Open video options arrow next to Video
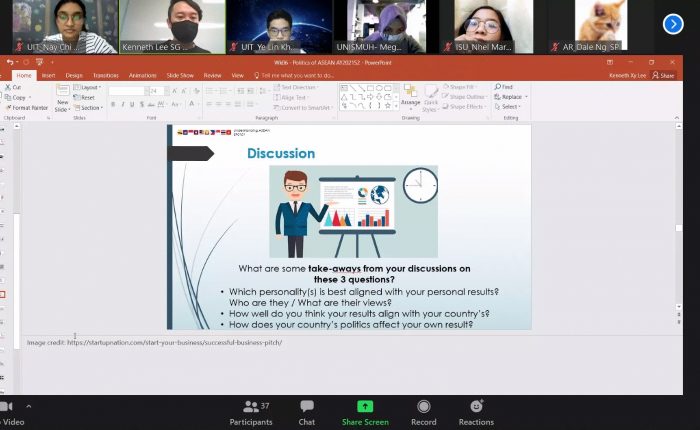Viewport: 700px width, 430px height. (x=28, y=407)
